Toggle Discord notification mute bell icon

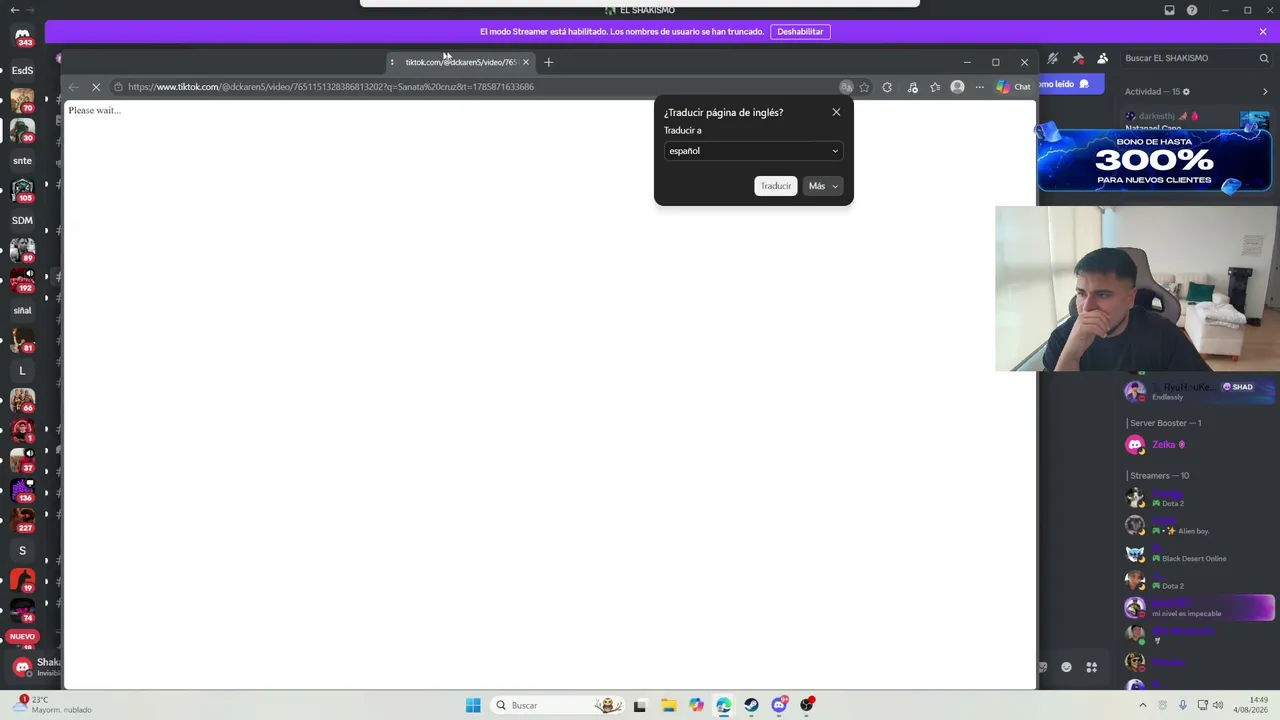pyautogui.click(x=1052, y=58)
